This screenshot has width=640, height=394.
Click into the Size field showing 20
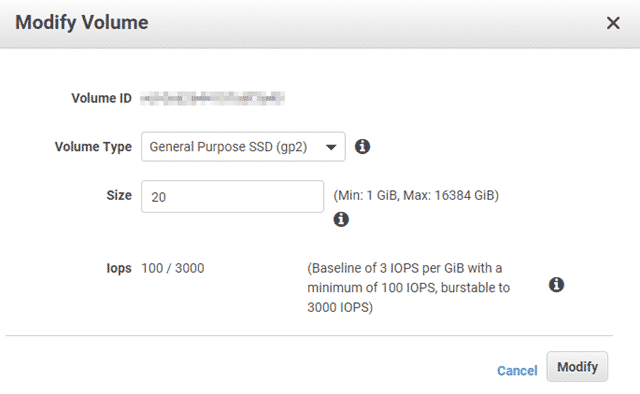pos(232,196)
